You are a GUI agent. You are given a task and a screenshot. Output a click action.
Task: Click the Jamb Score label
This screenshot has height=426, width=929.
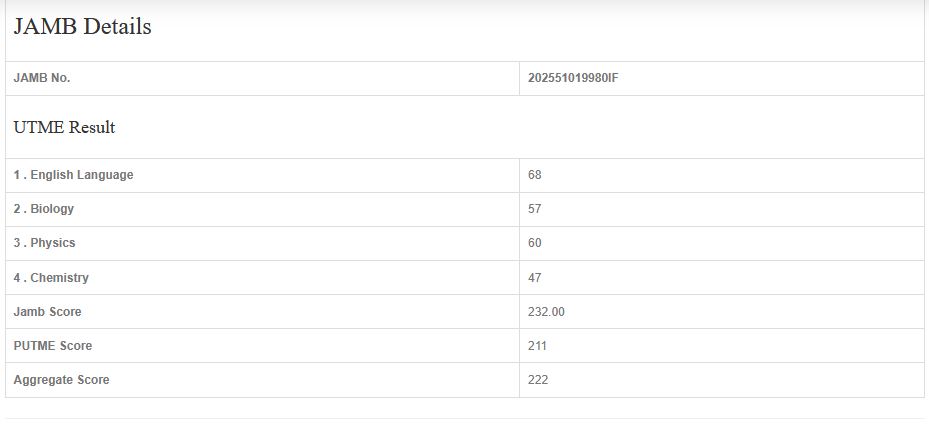pyautogui.click(x=47, y=311)
